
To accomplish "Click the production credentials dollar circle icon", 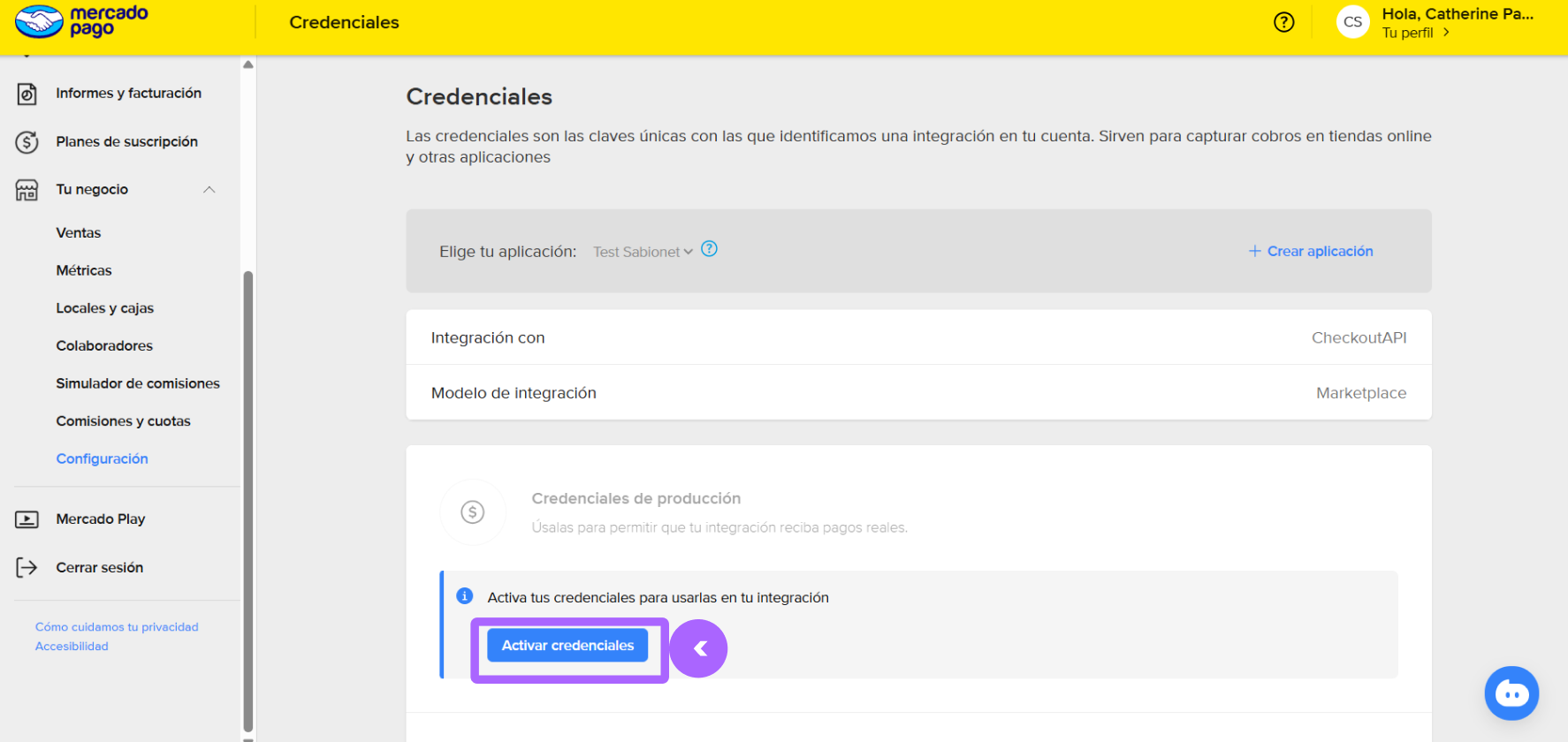I will point(473,511).
